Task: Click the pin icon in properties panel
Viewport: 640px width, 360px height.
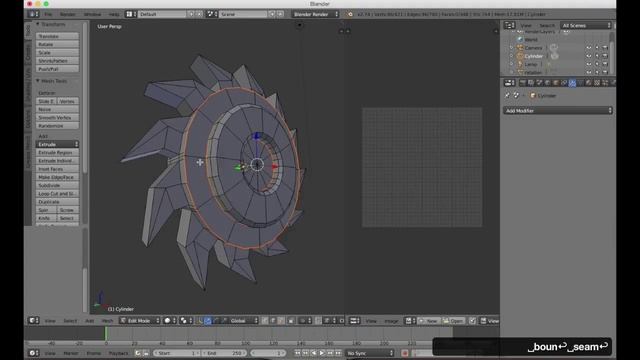Action: click(507, 96)
